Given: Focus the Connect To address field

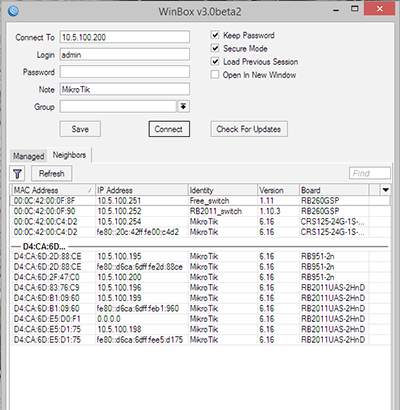Looking at the screenshot, I should pos(125,37).
